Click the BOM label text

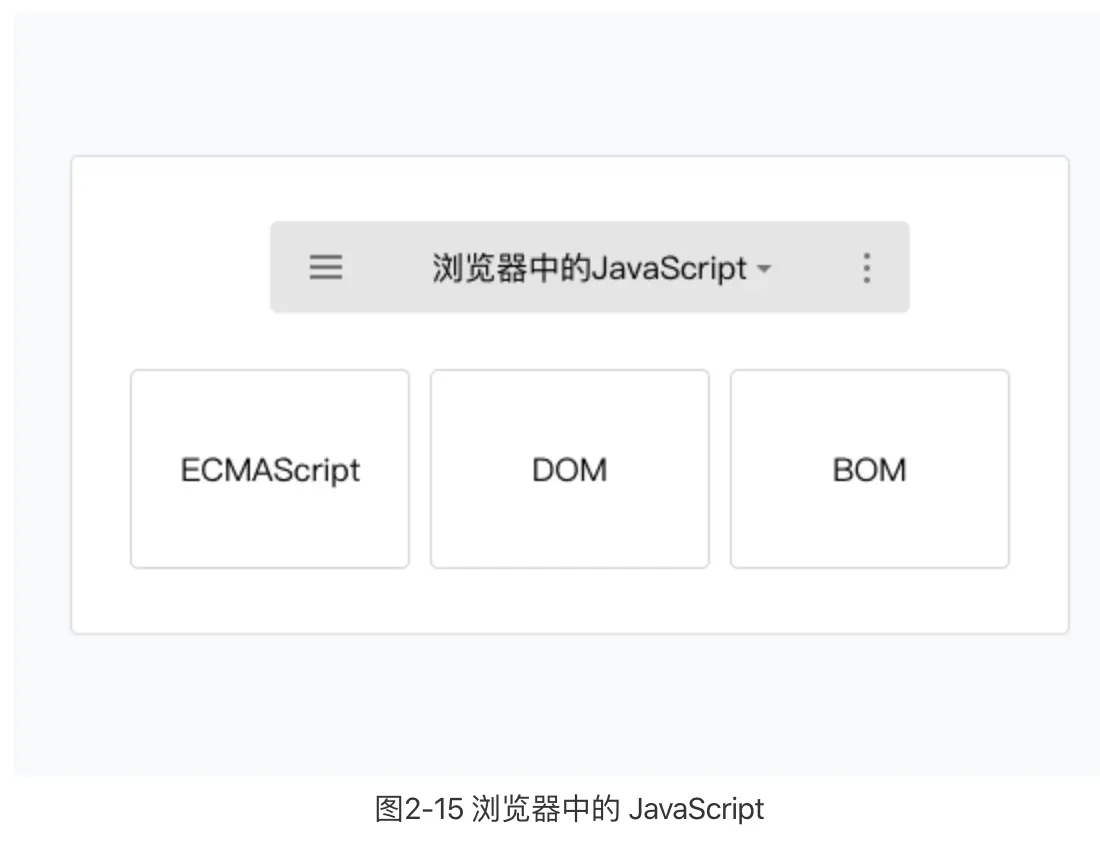[870, 470]
